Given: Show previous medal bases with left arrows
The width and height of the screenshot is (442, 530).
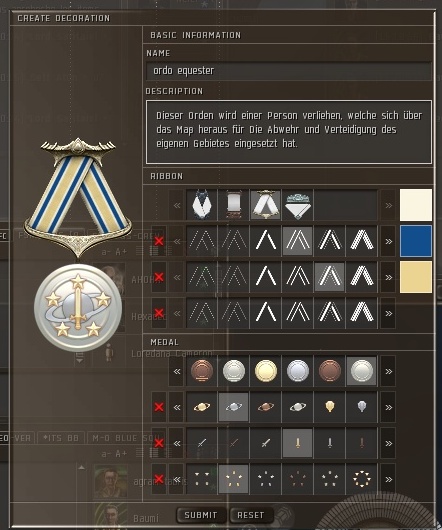Looking at the screenshot, I should [177, 371].
